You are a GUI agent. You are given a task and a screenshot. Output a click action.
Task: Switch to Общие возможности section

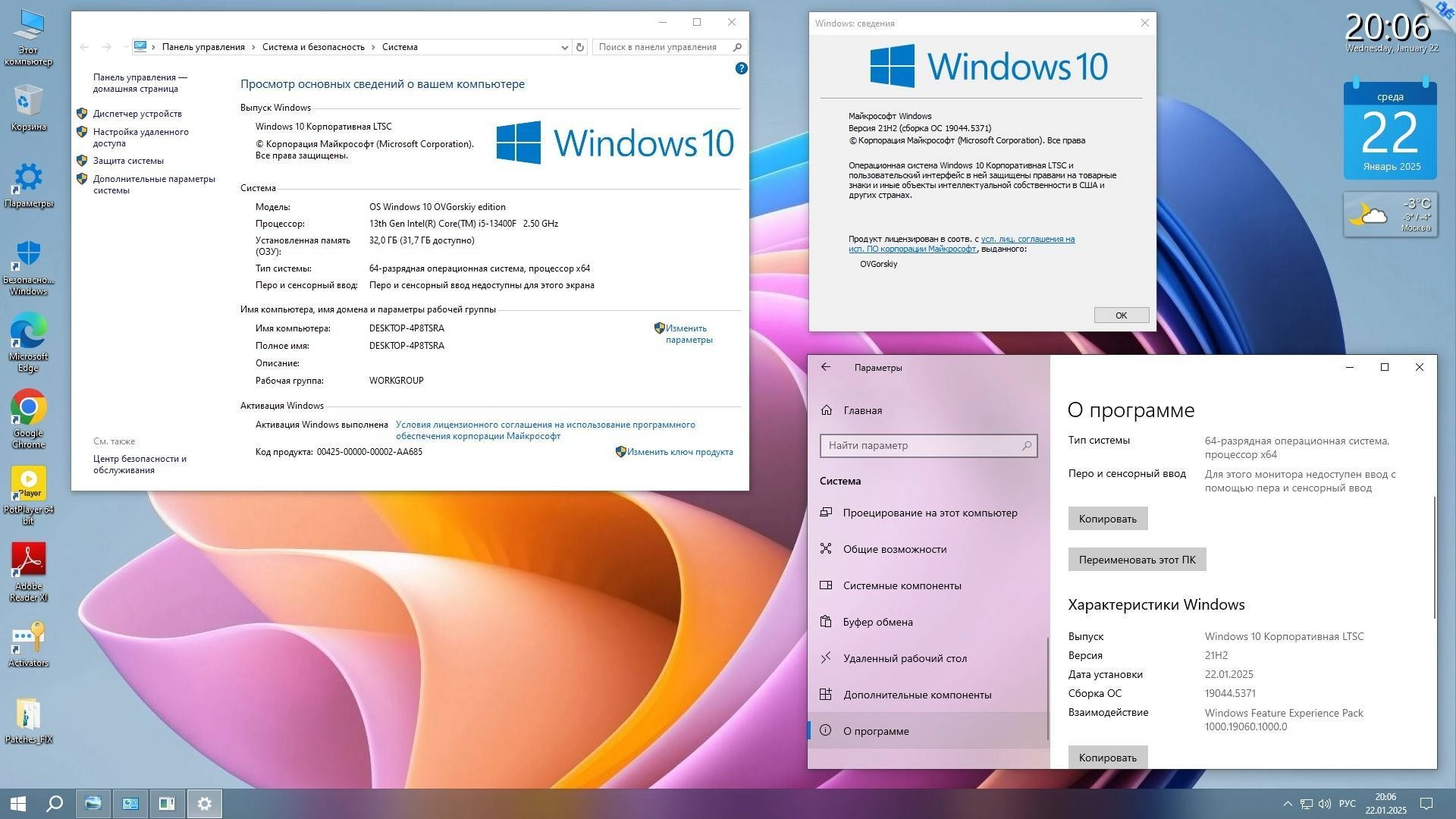pyautogui.click(x=895, y=549)
